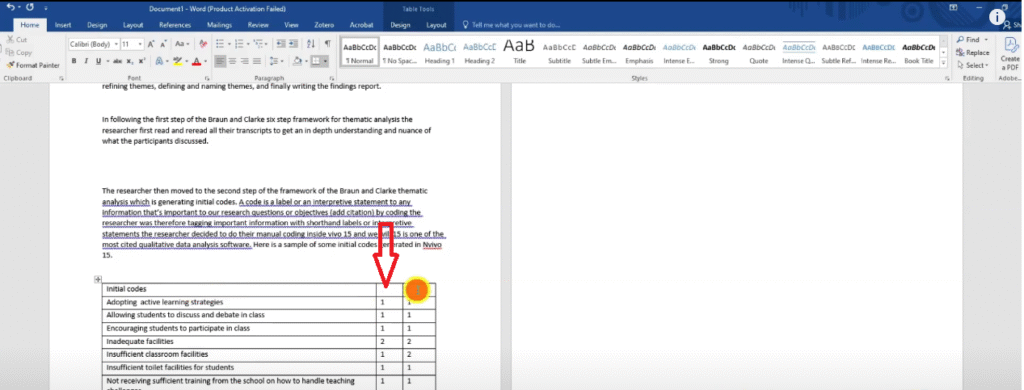The image size is (1024, 390).
Task: Switch to the Review tab
Action: pyautogui.click(x=259, y=25)
